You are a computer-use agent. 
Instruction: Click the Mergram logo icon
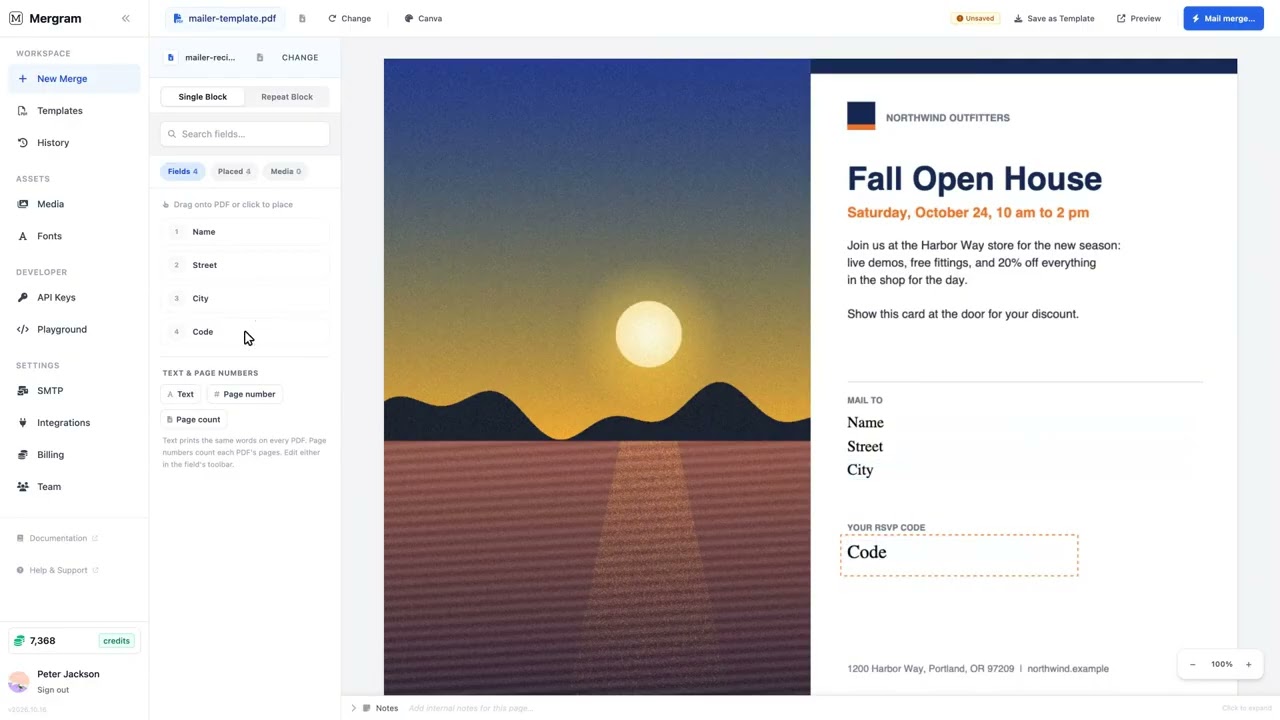(15, 18)
